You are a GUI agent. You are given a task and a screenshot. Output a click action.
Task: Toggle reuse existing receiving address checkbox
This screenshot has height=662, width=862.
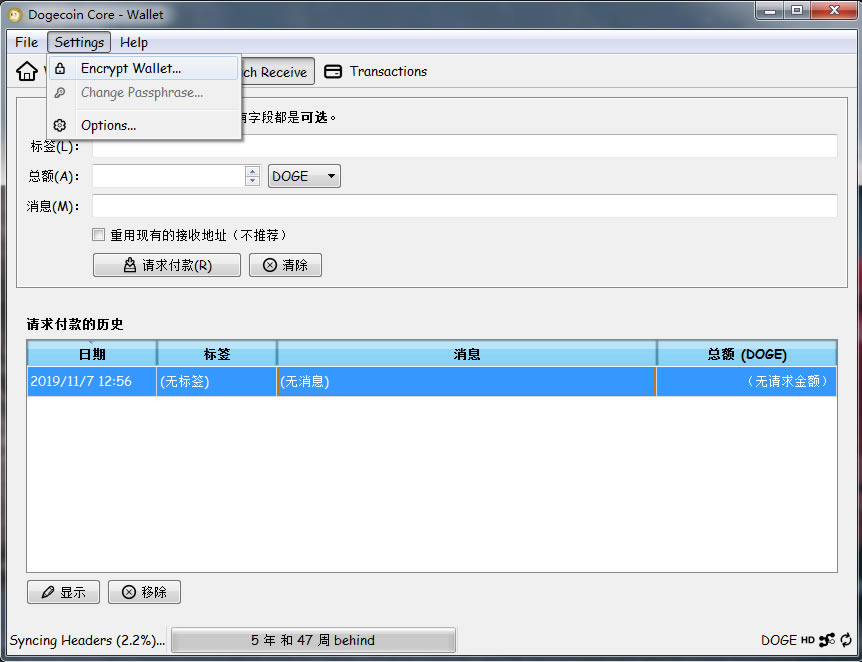(x=98, y=235)
